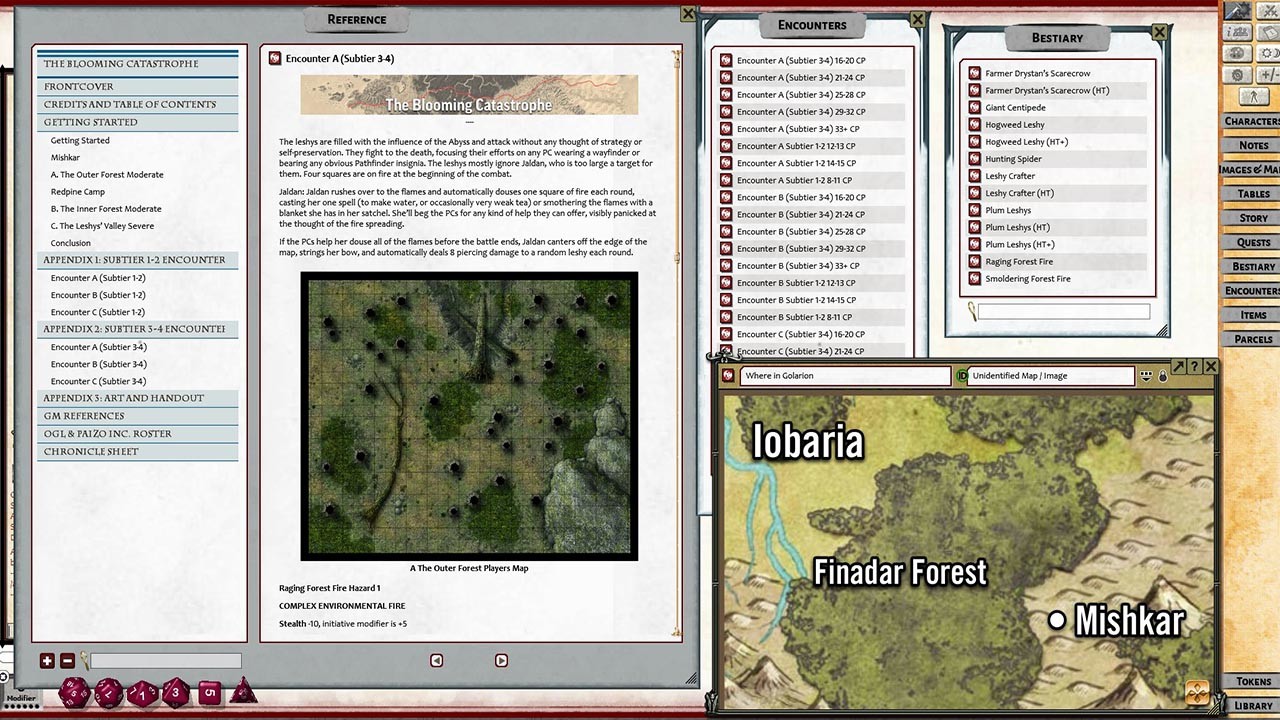Click the quill pointer toggle in the Bestiary window

coord(972,312)
